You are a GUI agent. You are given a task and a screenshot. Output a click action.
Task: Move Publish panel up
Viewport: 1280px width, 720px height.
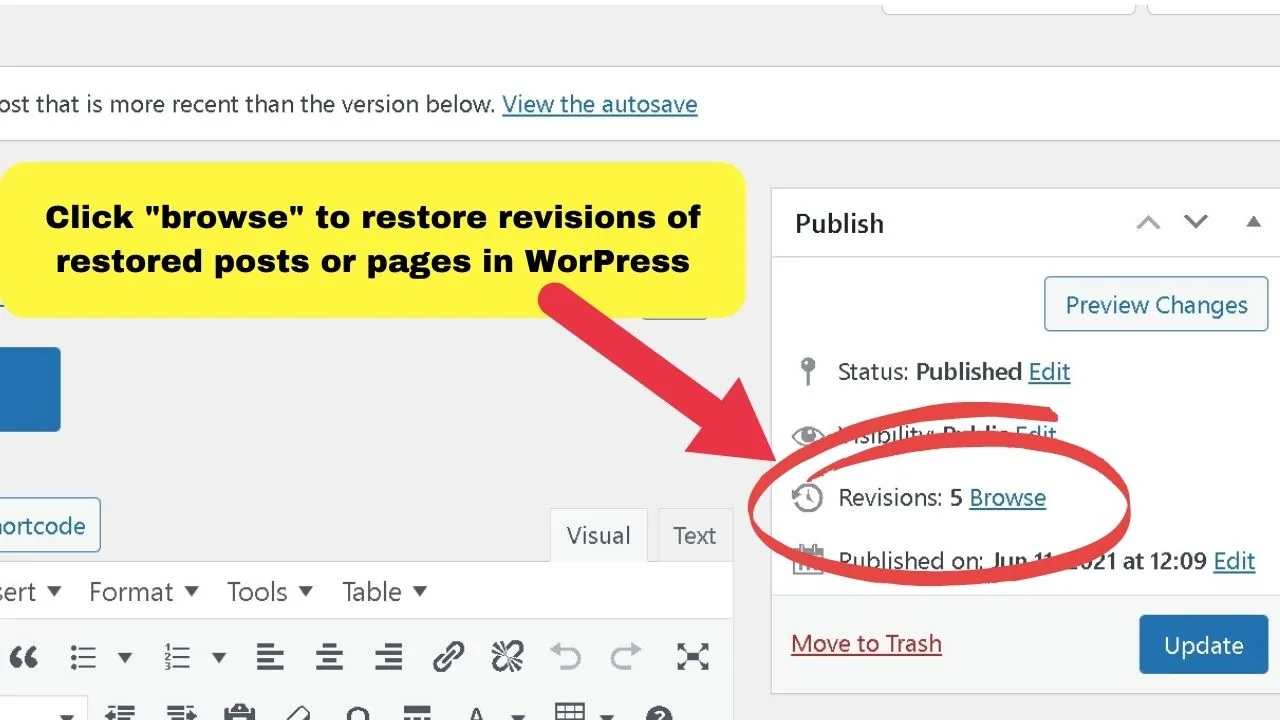(1148, 222)
